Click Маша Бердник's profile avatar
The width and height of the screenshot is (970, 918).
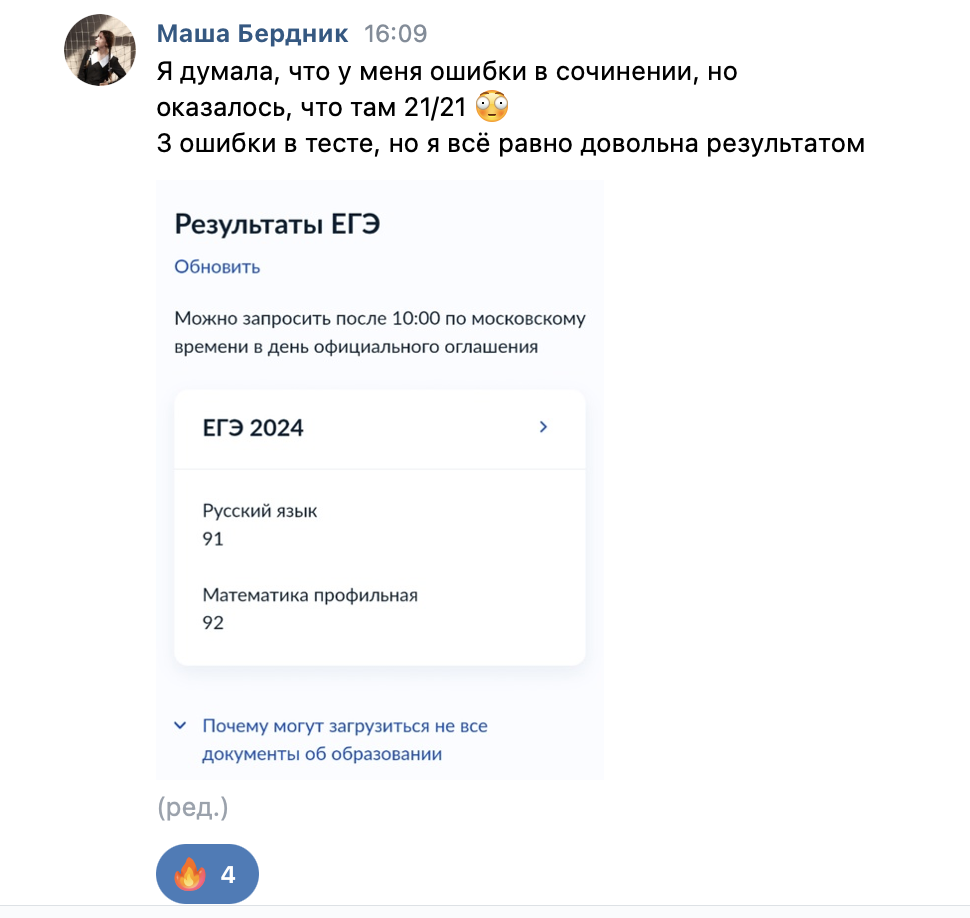[x=101, y=50]
